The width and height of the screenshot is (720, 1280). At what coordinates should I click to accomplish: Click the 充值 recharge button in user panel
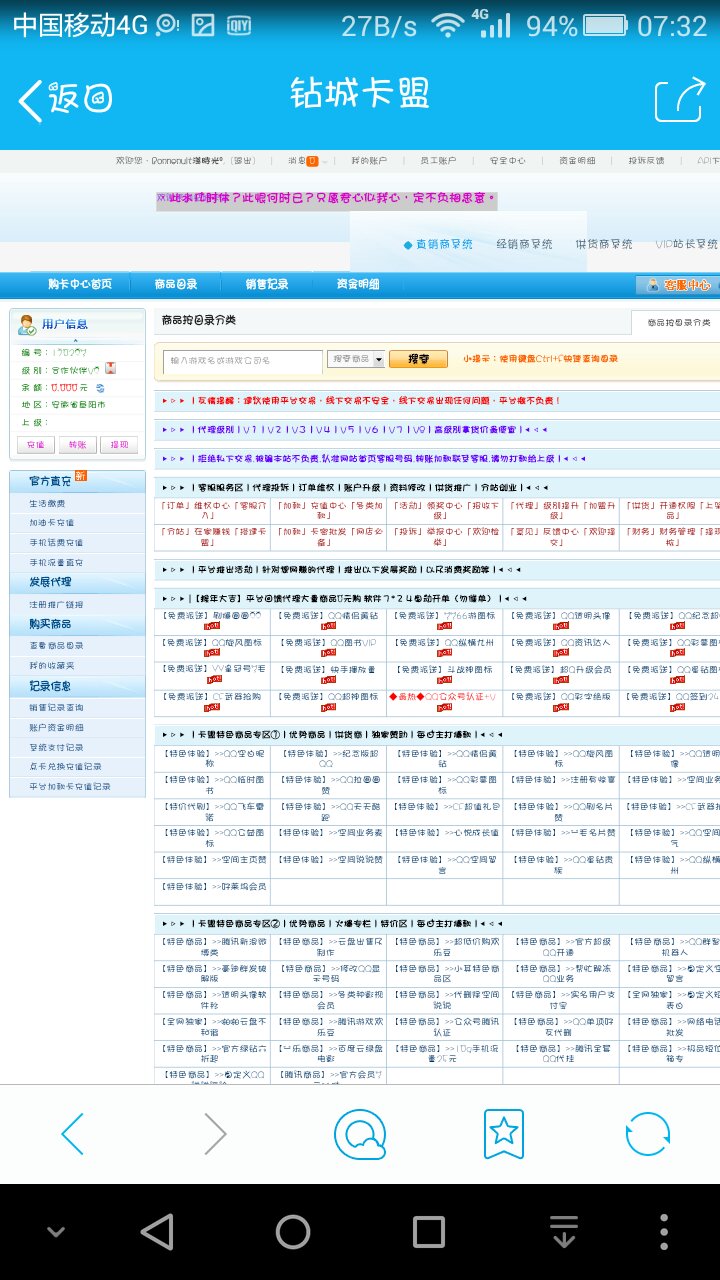pos(35,445)
